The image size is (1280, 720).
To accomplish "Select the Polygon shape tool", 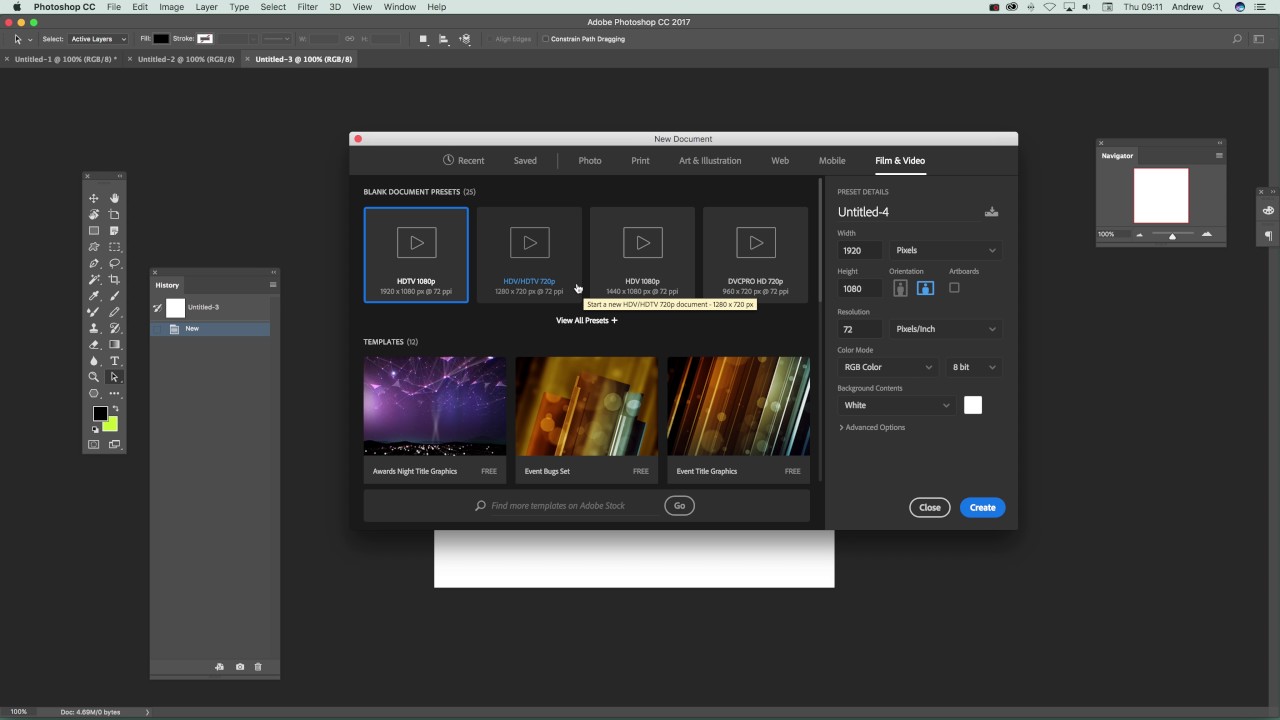I will [x=94, y=393].
